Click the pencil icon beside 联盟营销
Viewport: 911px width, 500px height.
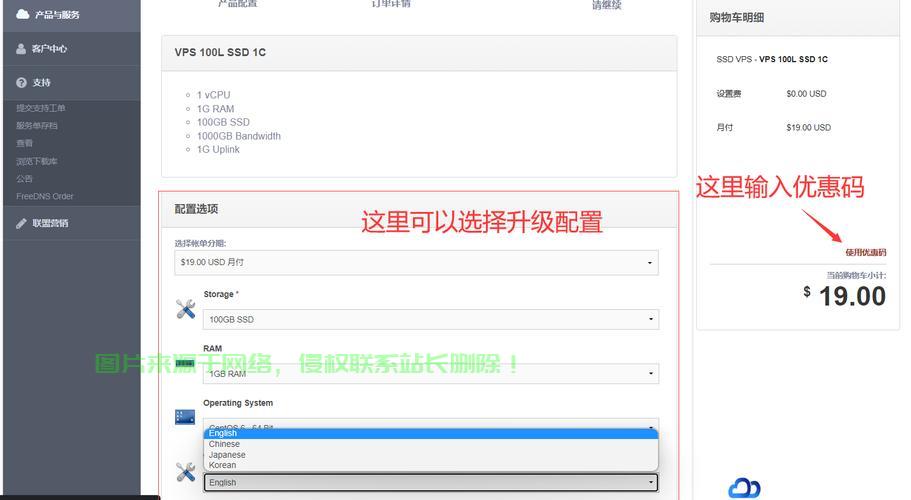coord(22,223)
